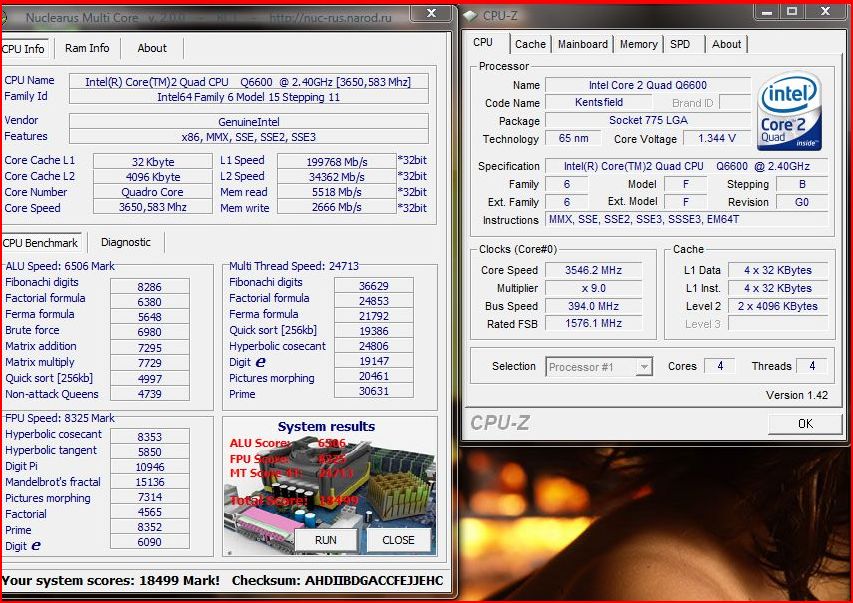853x603 pixels.
Task: Click Core Speed 3546.2 MHz value
Action: tap(593, 270)
